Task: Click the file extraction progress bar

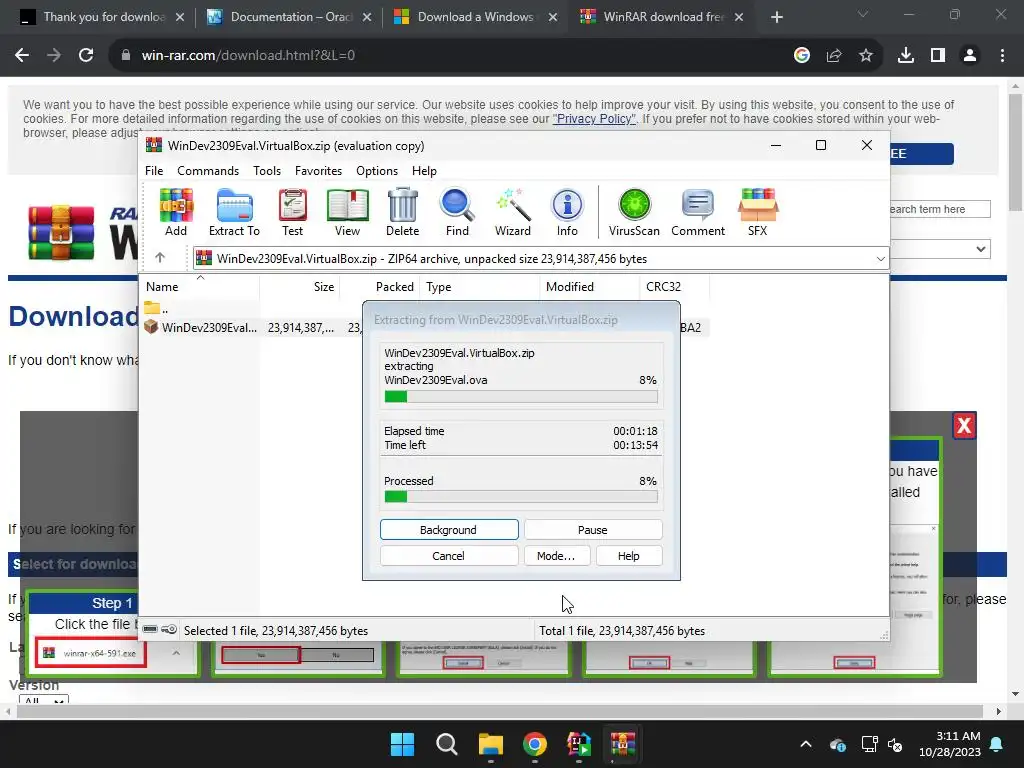Action: click(520, 396)
